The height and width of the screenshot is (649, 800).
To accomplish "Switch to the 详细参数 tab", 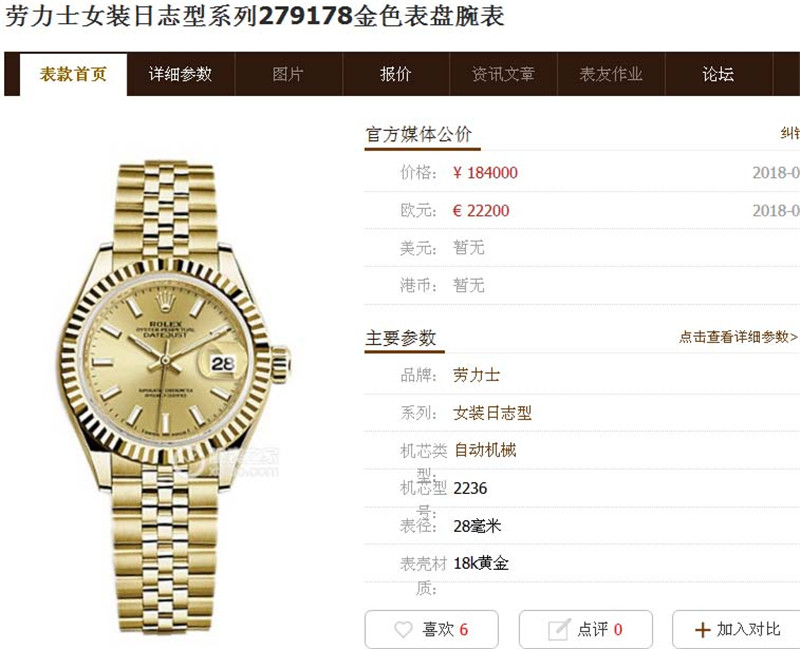I will pos(181,74).
